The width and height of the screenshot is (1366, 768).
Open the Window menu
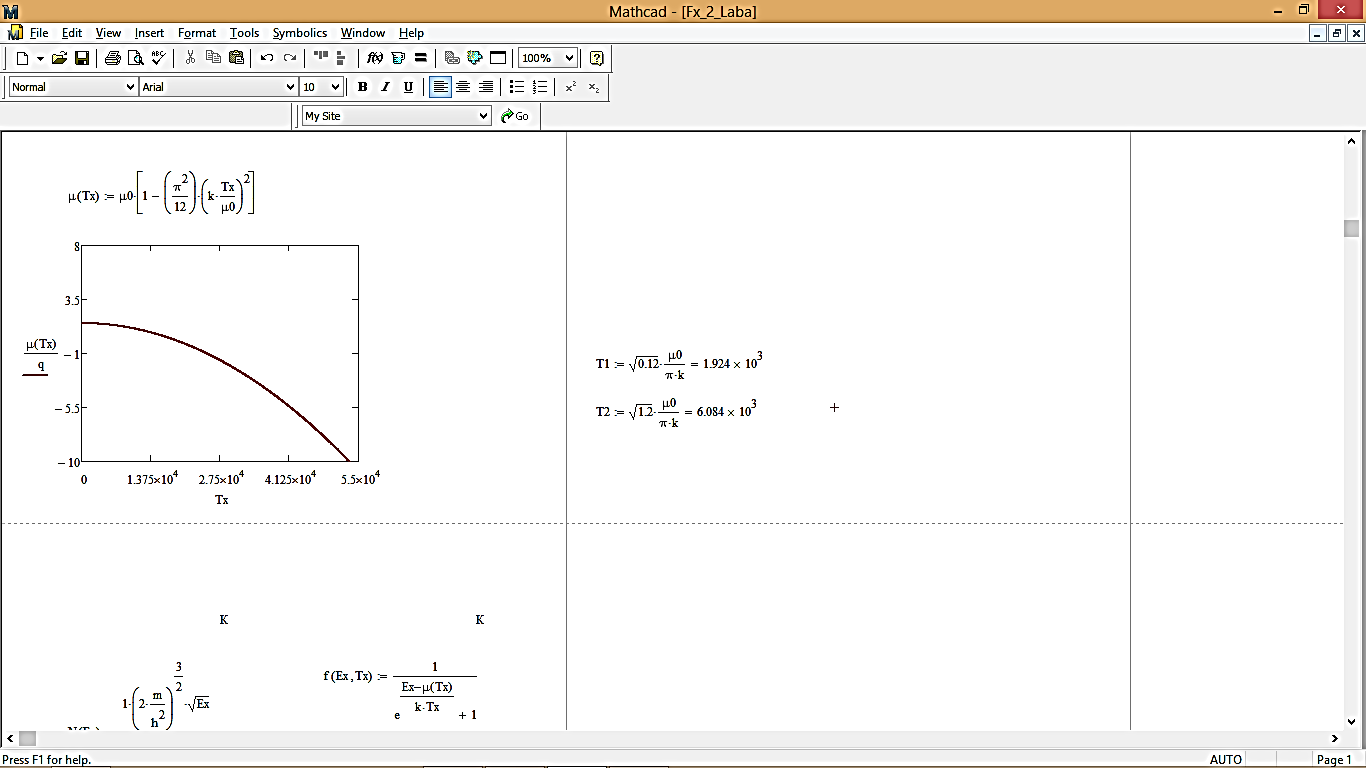click(363, 33)
